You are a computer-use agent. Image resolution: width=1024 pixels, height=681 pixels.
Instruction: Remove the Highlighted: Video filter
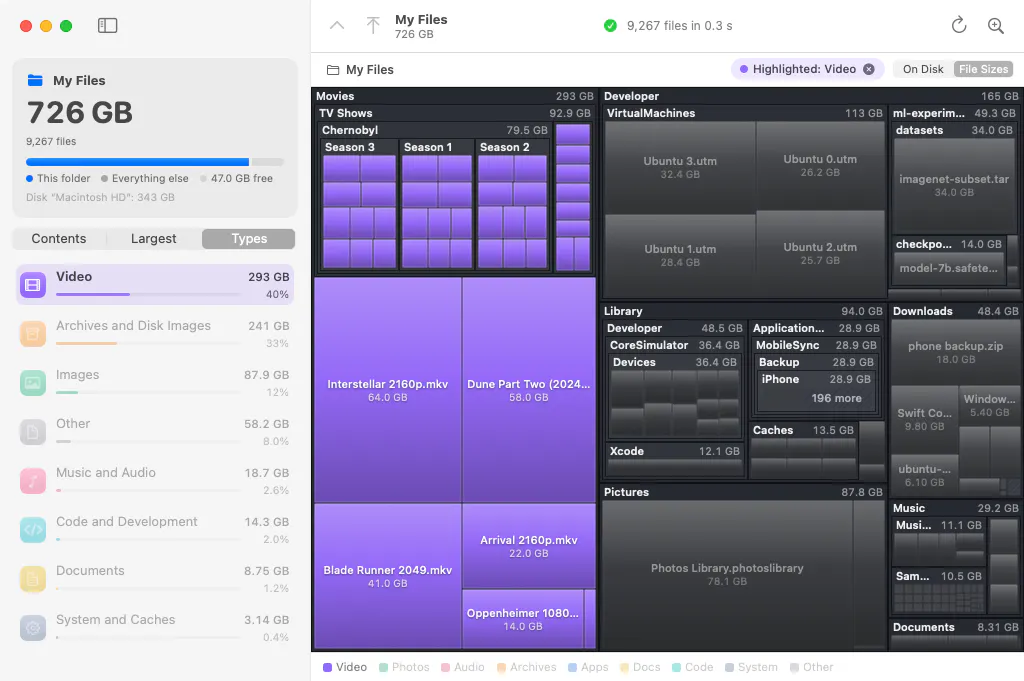click(869, 69)
